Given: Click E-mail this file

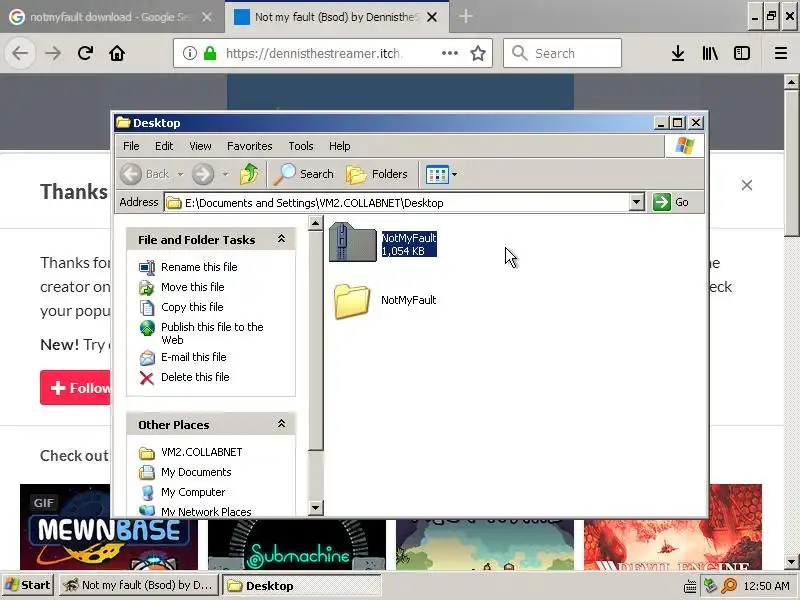Looking at the screenshot, I should tap(193, 357).
